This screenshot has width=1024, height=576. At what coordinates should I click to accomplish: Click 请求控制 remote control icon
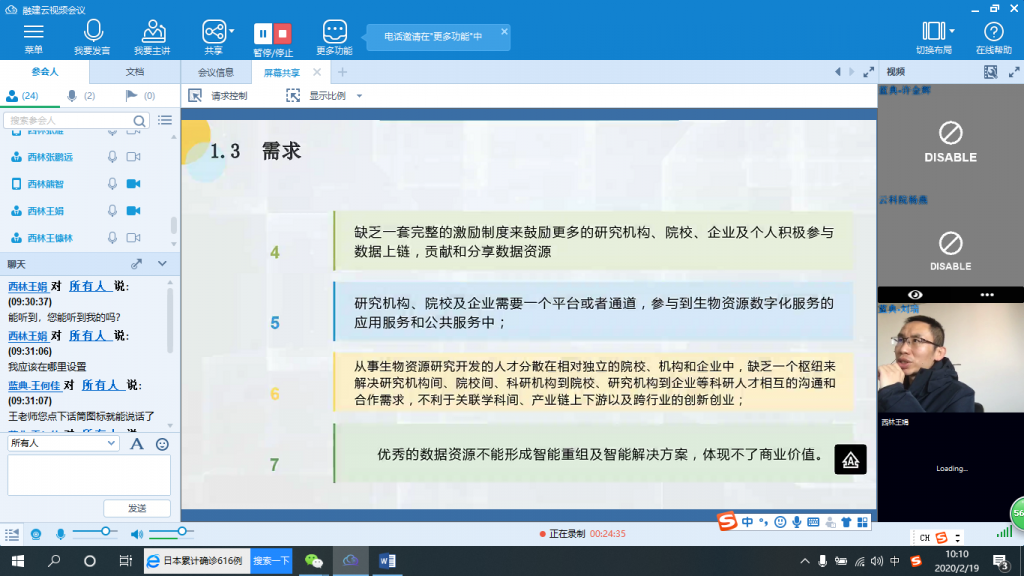(x=195, y=96)
